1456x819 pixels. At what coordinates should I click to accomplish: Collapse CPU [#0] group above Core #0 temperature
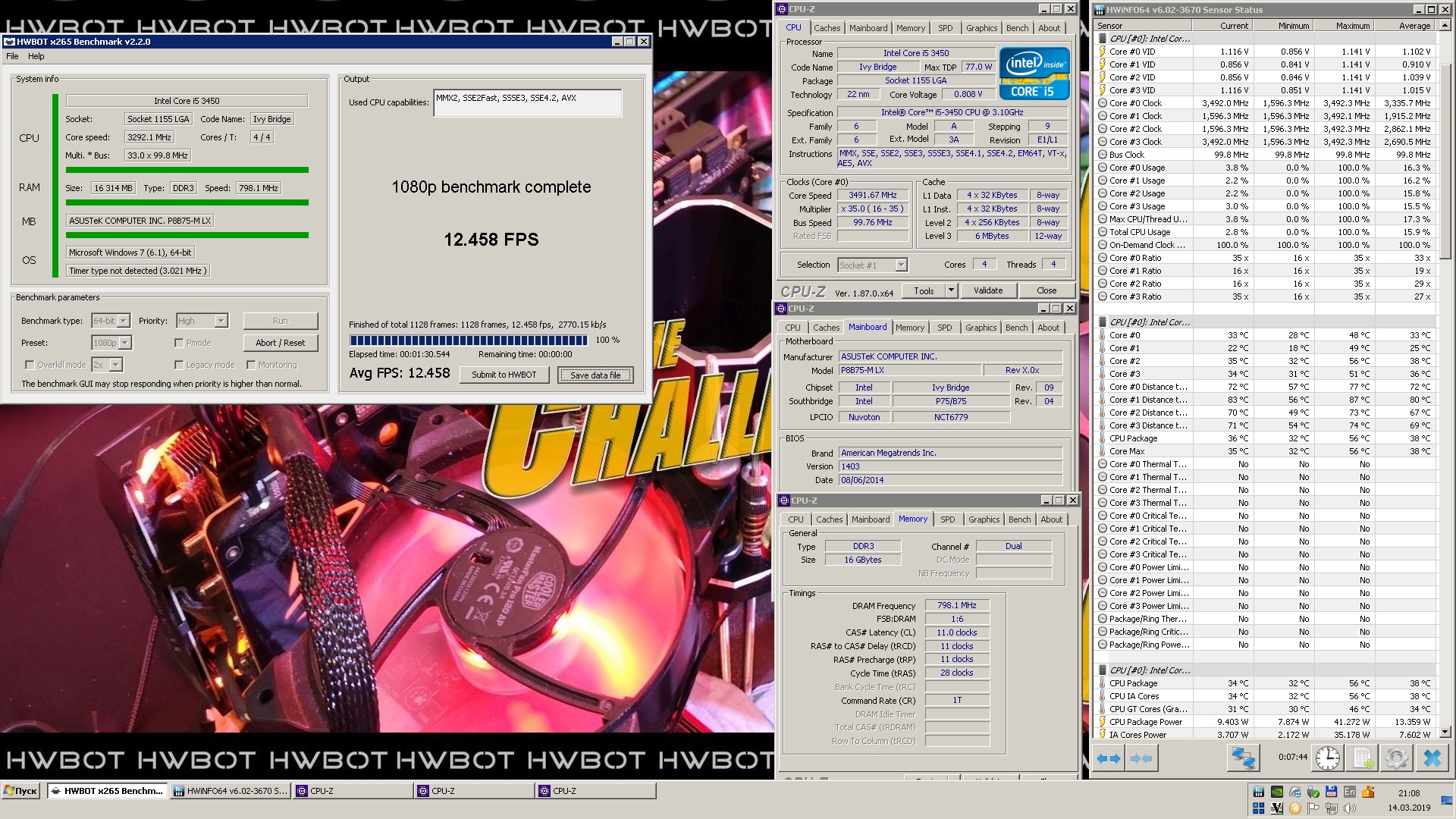[1103, 322]
